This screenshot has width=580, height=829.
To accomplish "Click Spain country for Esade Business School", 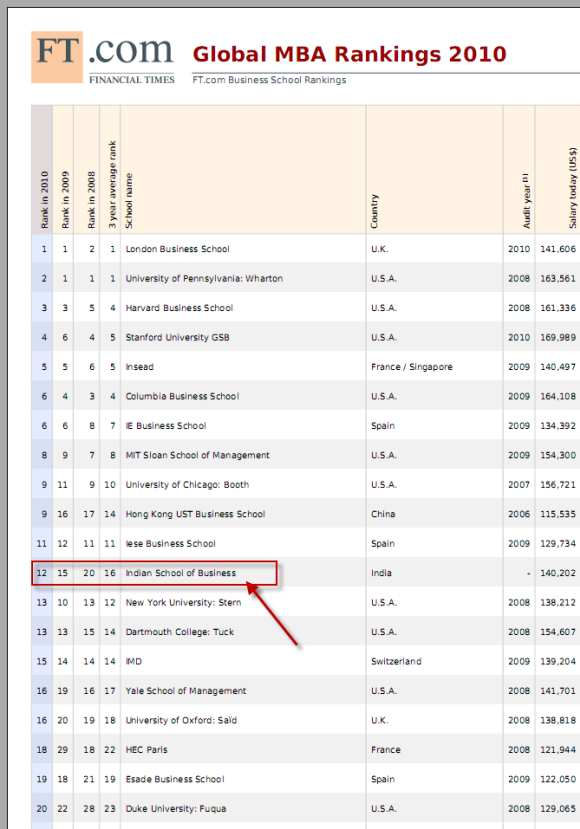I will [383, 779].
